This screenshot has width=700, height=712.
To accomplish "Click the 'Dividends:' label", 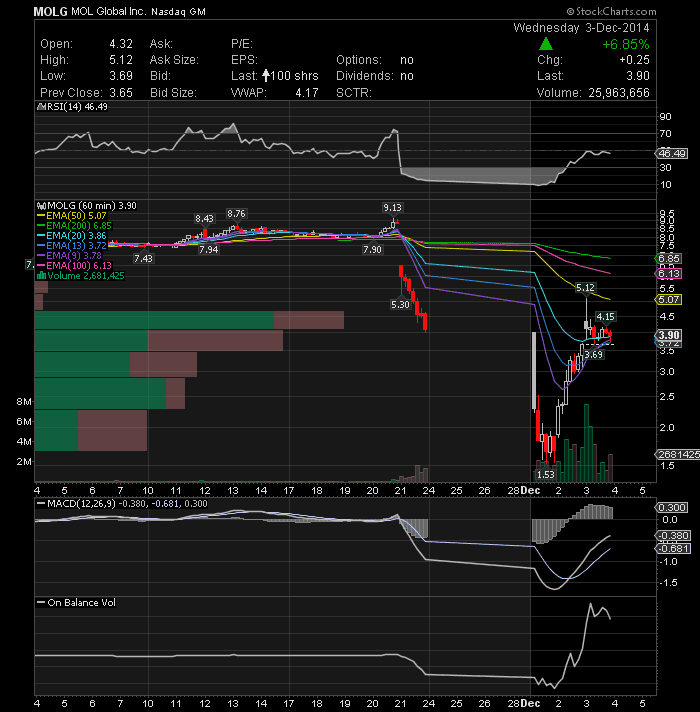I will [365, 76].
